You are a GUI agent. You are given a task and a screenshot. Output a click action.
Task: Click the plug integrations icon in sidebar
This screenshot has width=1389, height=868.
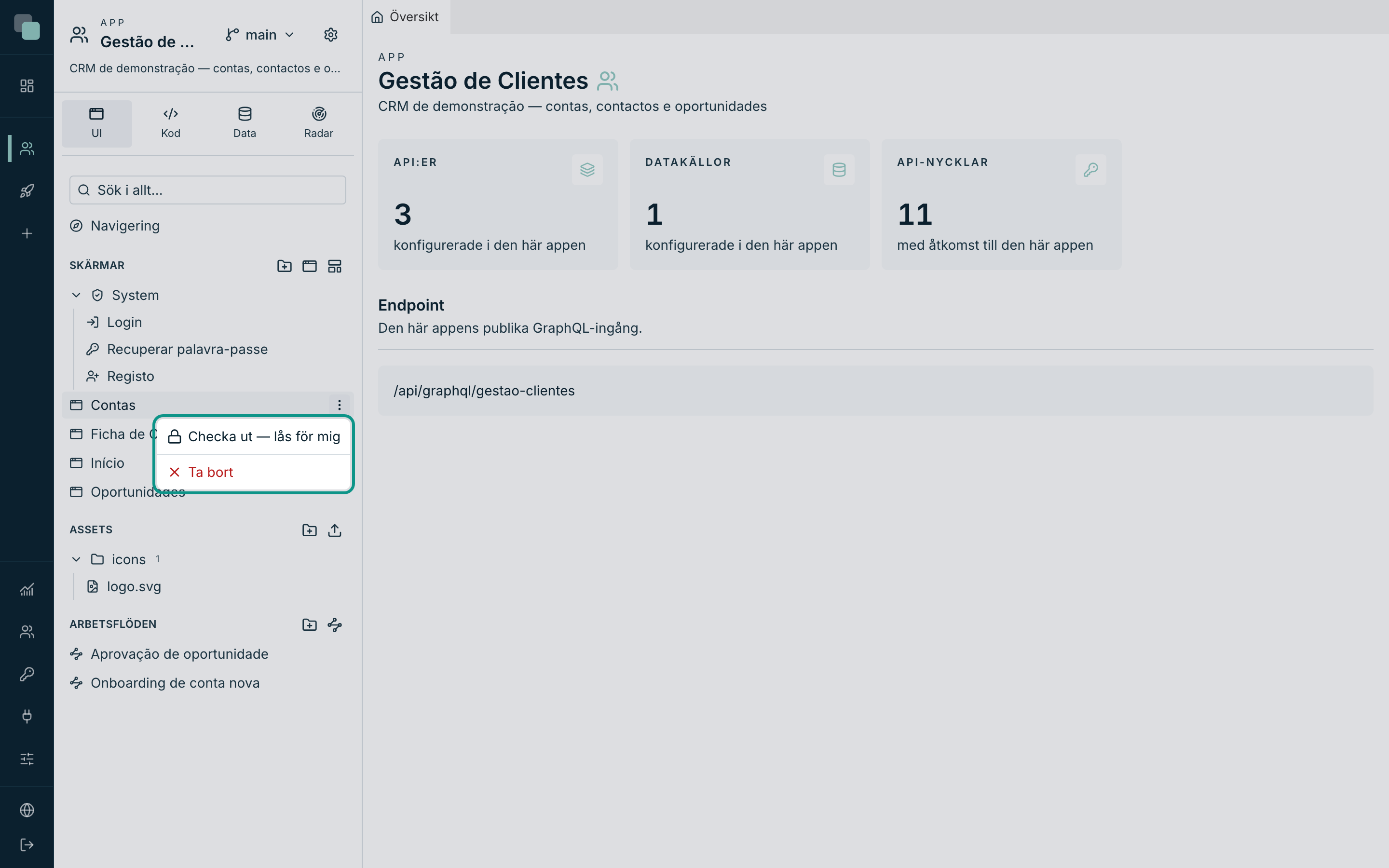click(27, 717)
